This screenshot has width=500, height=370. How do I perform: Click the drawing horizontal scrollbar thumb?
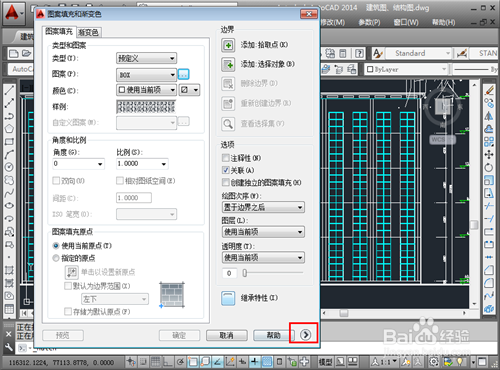point(343,313)
